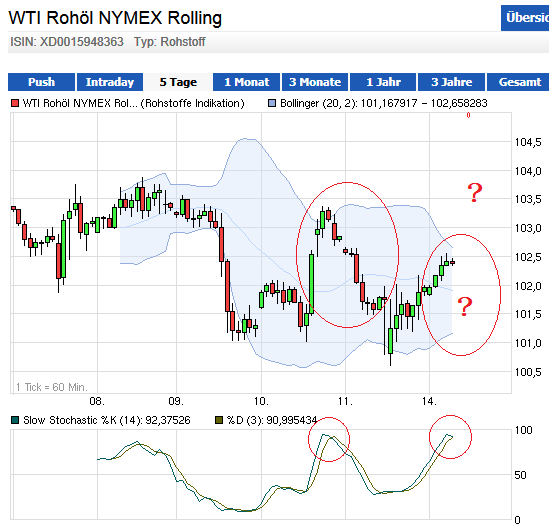The height and width of the screenshot is (526, 549).
Task: Click the ISIN: XD0015948363 text
Action: pyautogui.click(x=67, y=42)
